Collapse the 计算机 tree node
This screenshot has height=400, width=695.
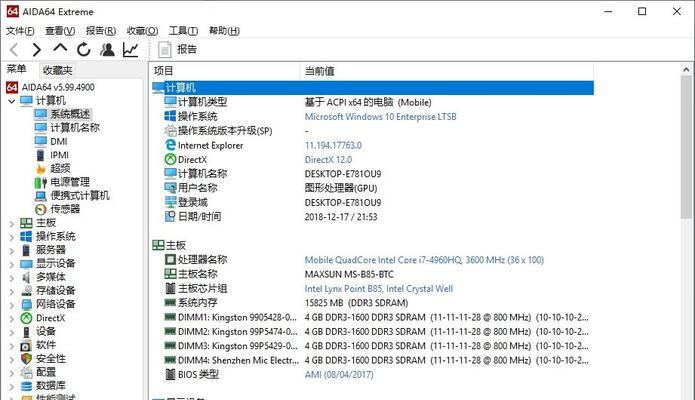click(x=12, y=101)
